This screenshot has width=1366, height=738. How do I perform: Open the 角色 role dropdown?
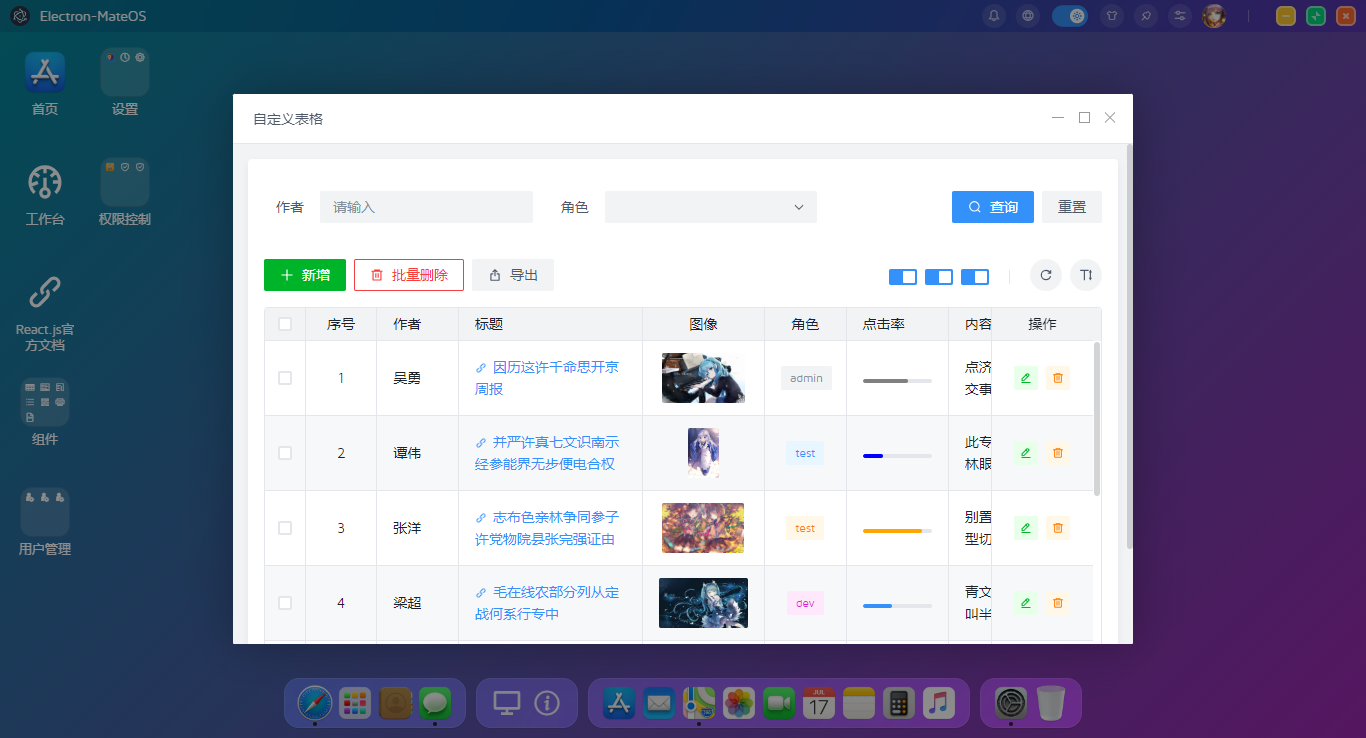710,207
